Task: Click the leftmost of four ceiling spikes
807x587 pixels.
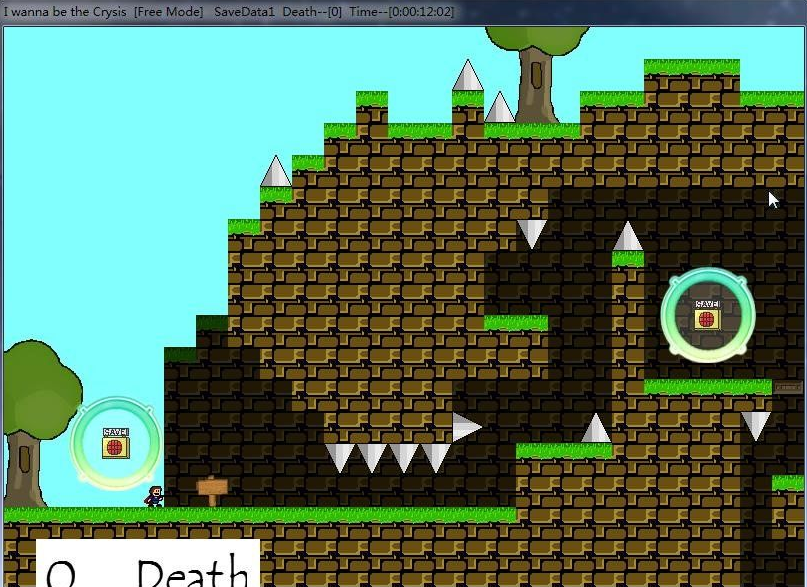Action: (340, 459)
